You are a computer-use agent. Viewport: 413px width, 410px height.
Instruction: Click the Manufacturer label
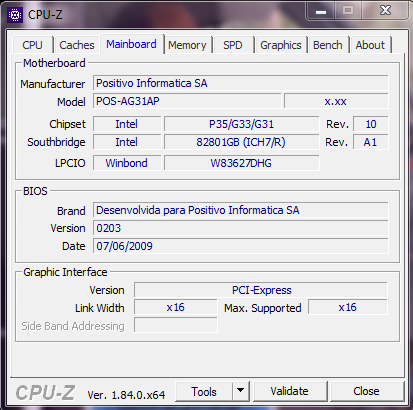pos(53,84)
